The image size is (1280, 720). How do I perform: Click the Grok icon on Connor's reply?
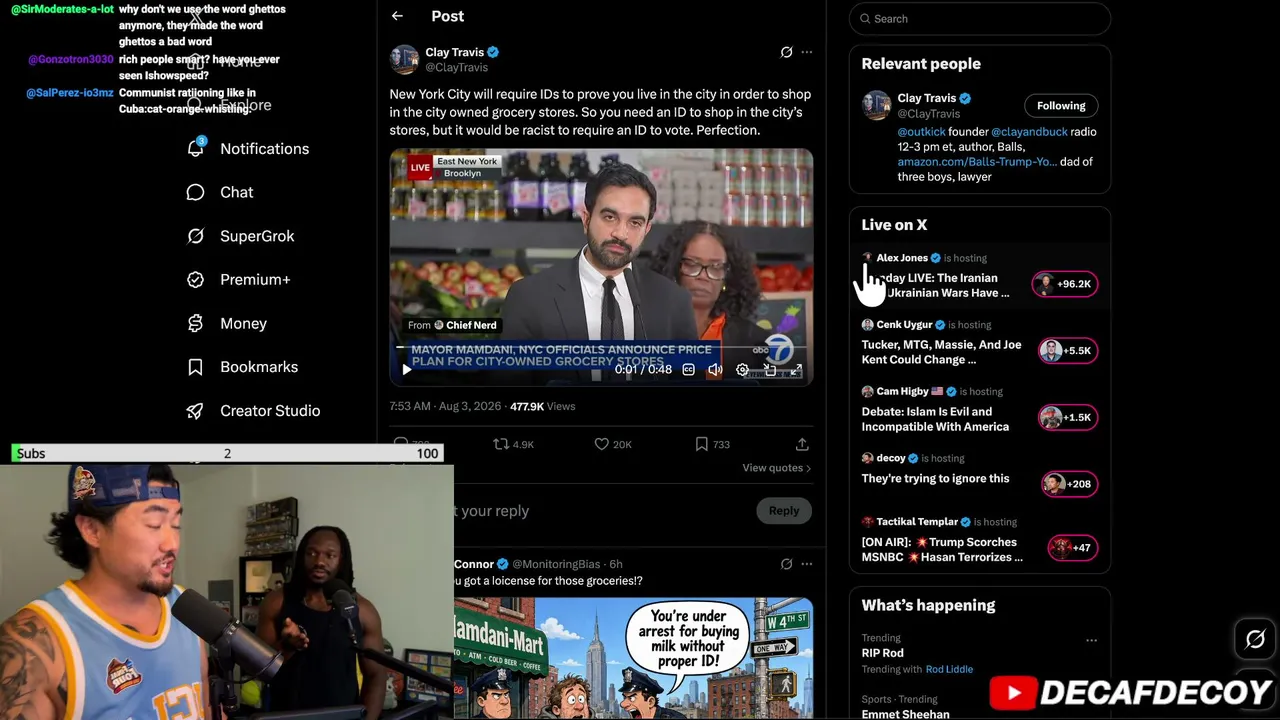click(x=786, y=564)
